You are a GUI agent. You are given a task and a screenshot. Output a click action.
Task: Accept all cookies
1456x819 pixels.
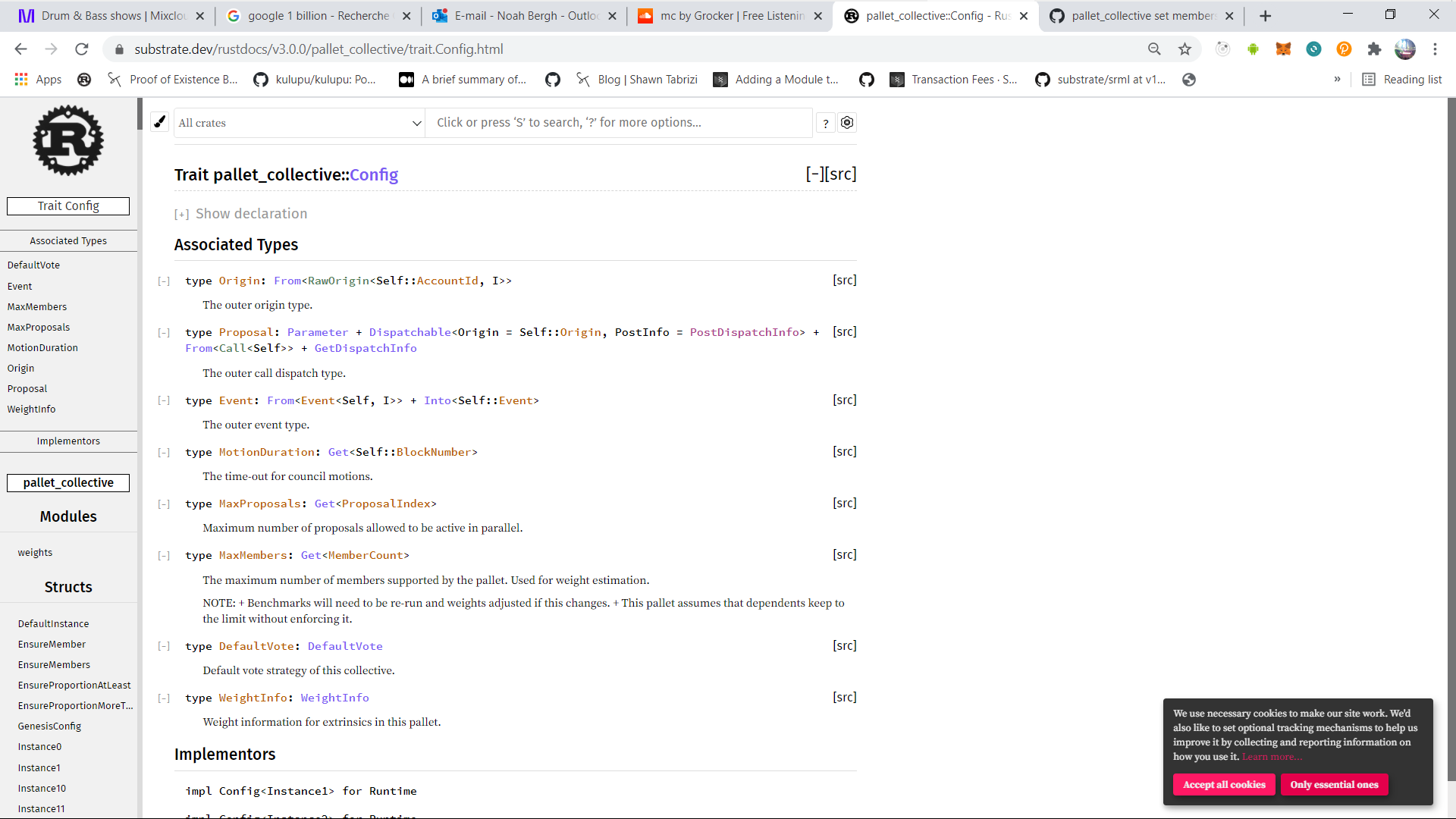(1224, 785)
